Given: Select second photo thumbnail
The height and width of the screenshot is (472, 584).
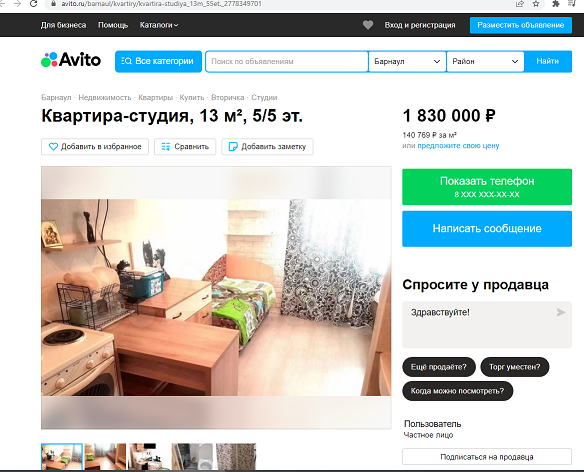Looking at the screenshot, I should point(105,457).
